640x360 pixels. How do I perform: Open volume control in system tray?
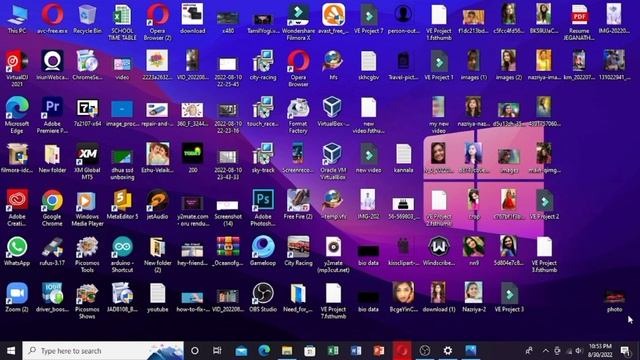click(x=578, y=351)
